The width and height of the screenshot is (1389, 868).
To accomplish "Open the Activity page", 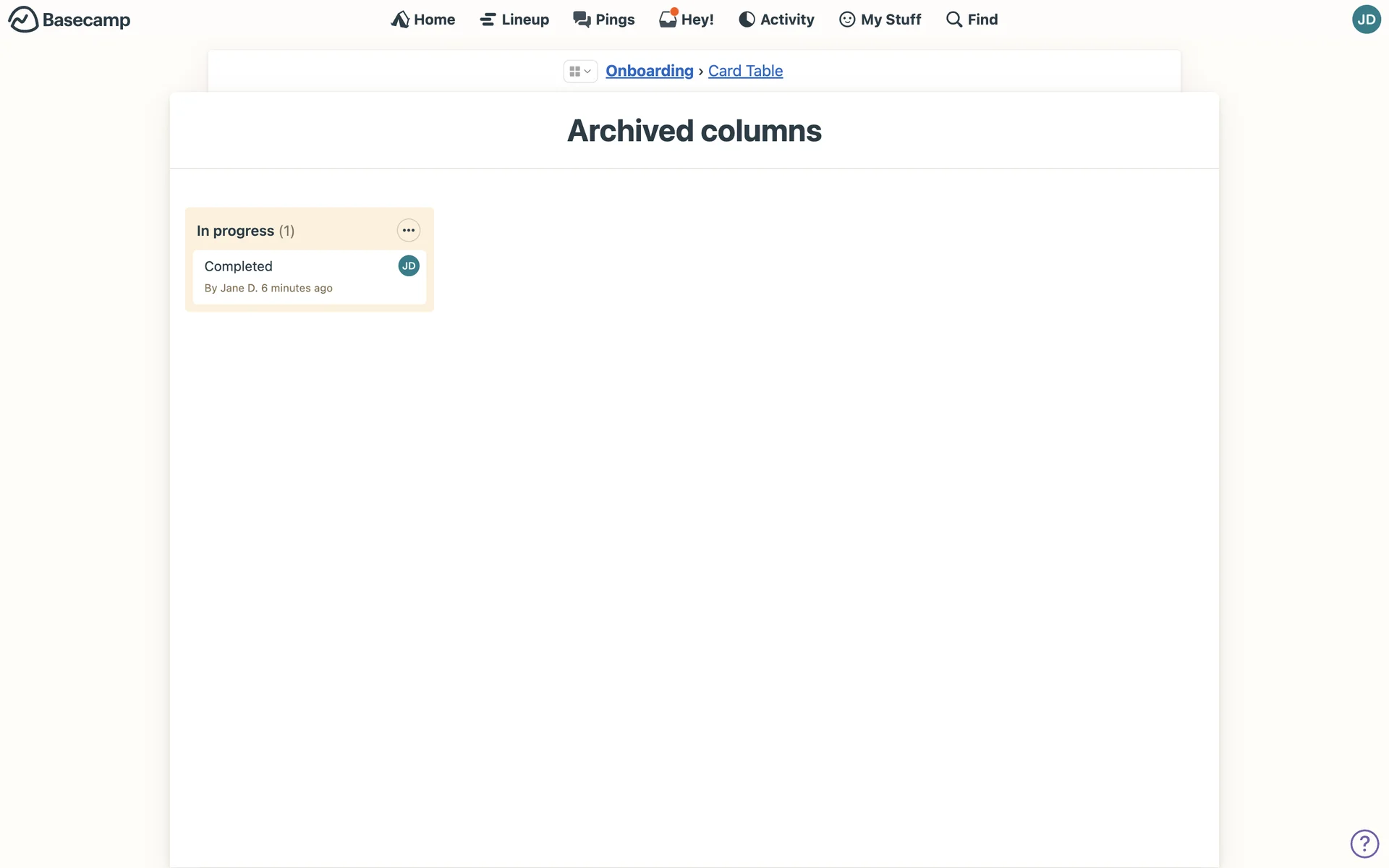I will click(x=776, y=20).
